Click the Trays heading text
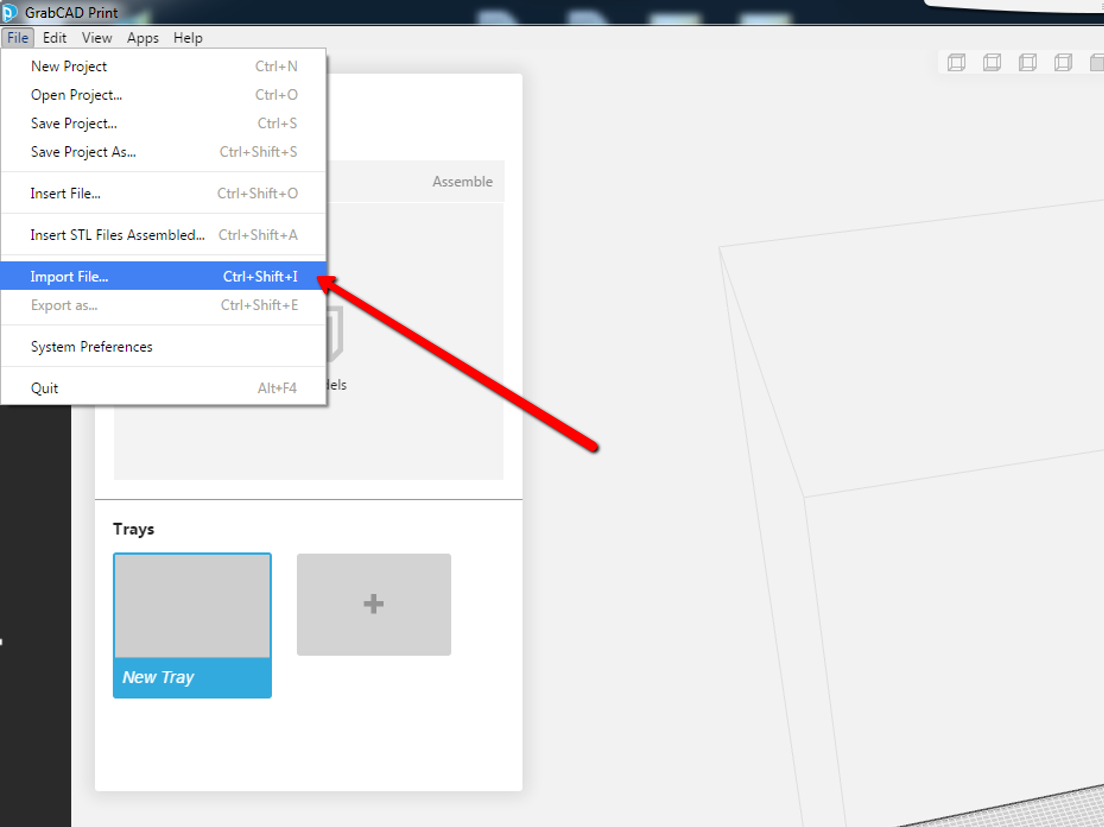Image resolution: width=1104 pixels, height=827 pixels. [134, 529]
